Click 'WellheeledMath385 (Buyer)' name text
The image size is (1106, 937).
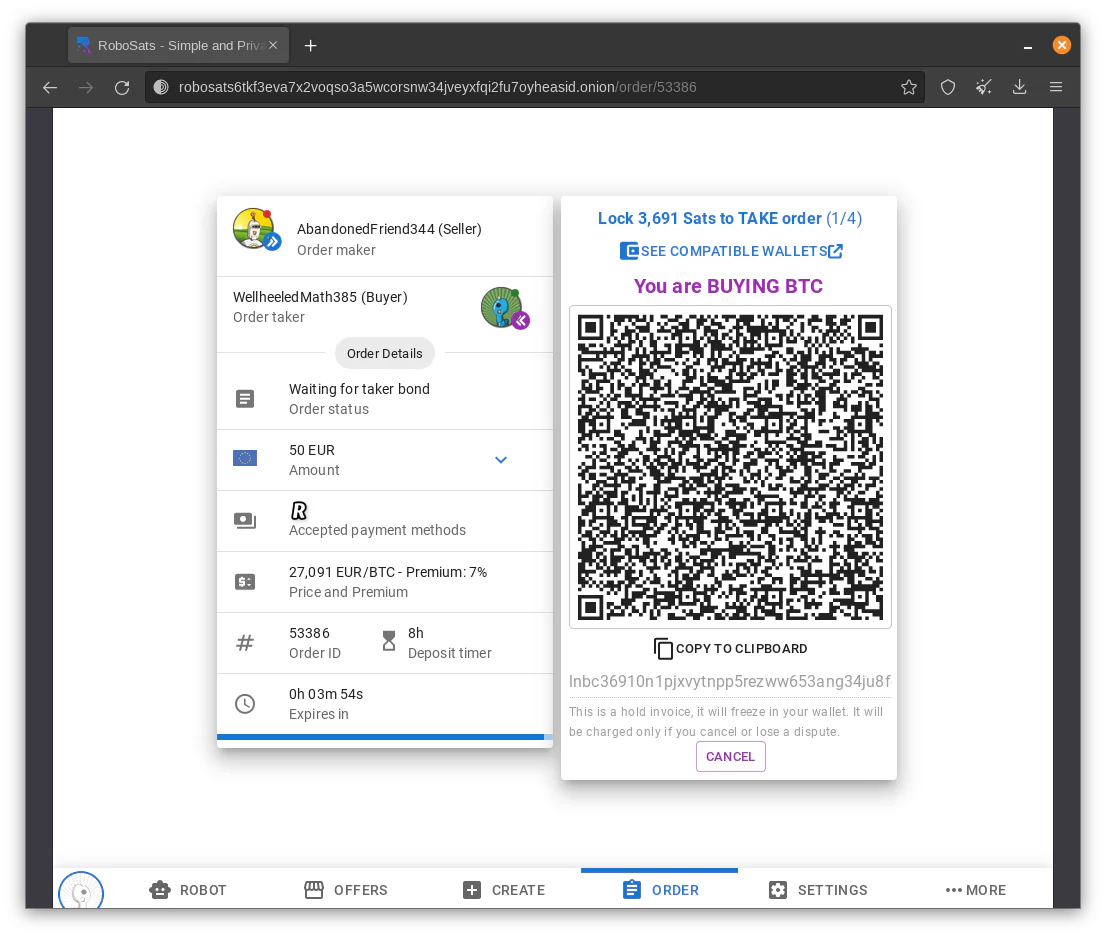coord(320,297)
